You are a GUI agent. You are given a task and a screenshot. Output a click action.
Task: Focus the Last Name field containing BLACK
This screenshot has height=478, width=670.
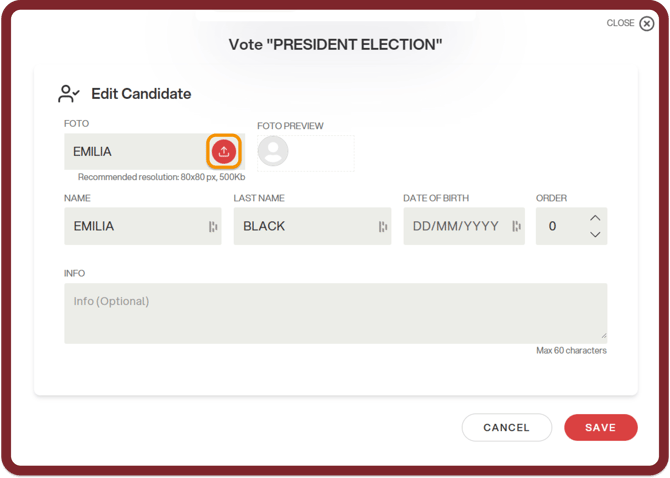coord(305,227)
